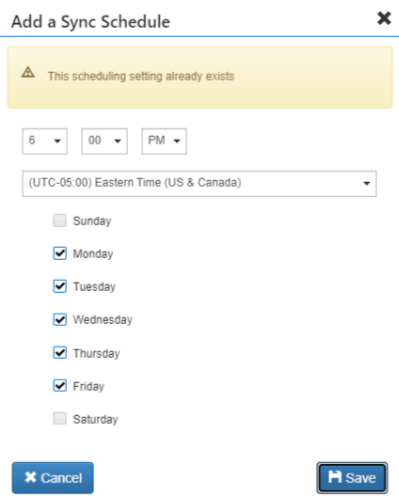Expand the AM/PM dropdown

coord(164,141)
